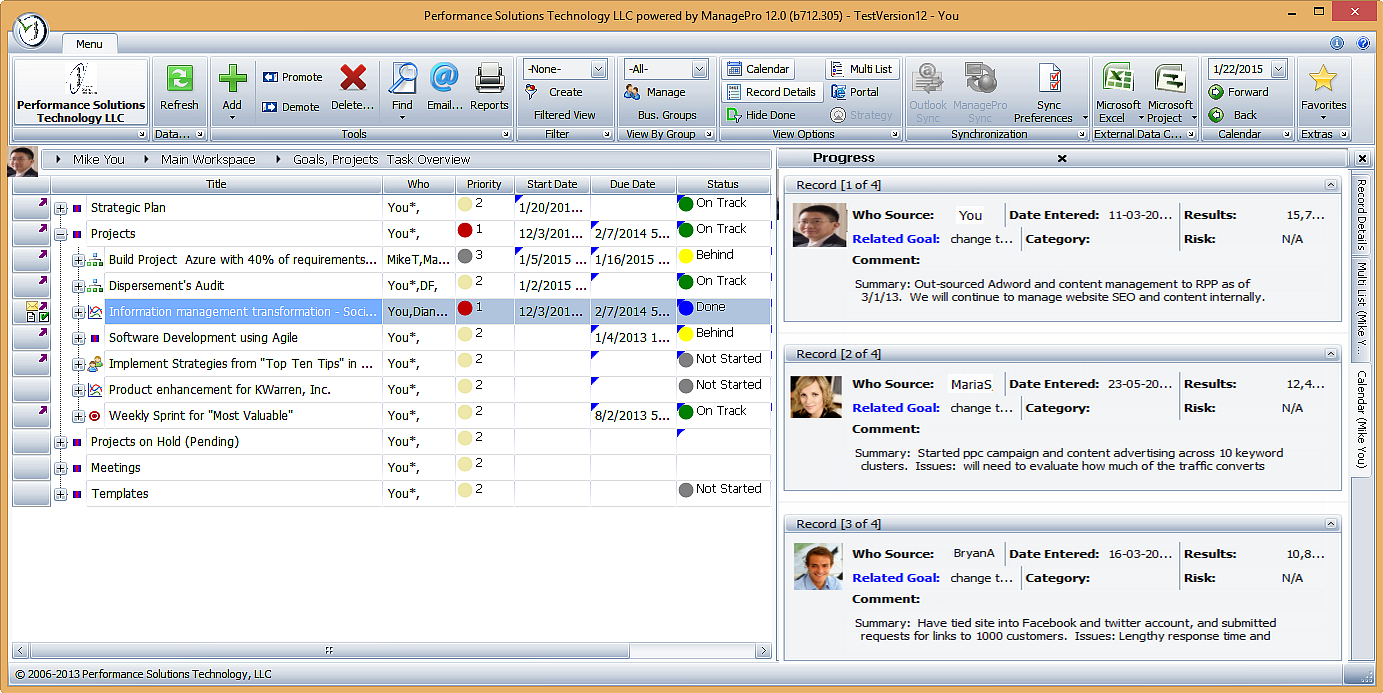The height and width of the screenshot is (693, 1383).
Task: Open the Portal view option
Action: (855, 92)
